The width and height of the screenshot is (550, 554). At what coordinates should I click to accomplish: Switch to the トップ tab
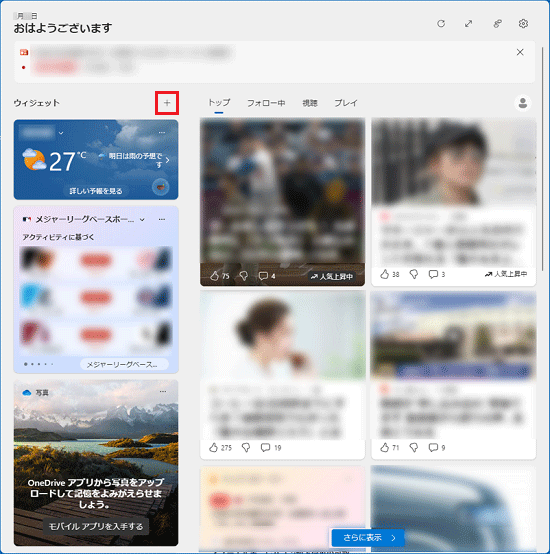pos(219,102)
